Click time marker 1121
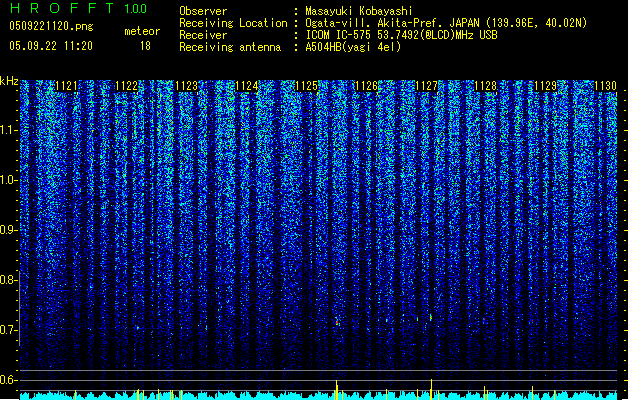This screenshot has height=400, width=629. point(66,86)
